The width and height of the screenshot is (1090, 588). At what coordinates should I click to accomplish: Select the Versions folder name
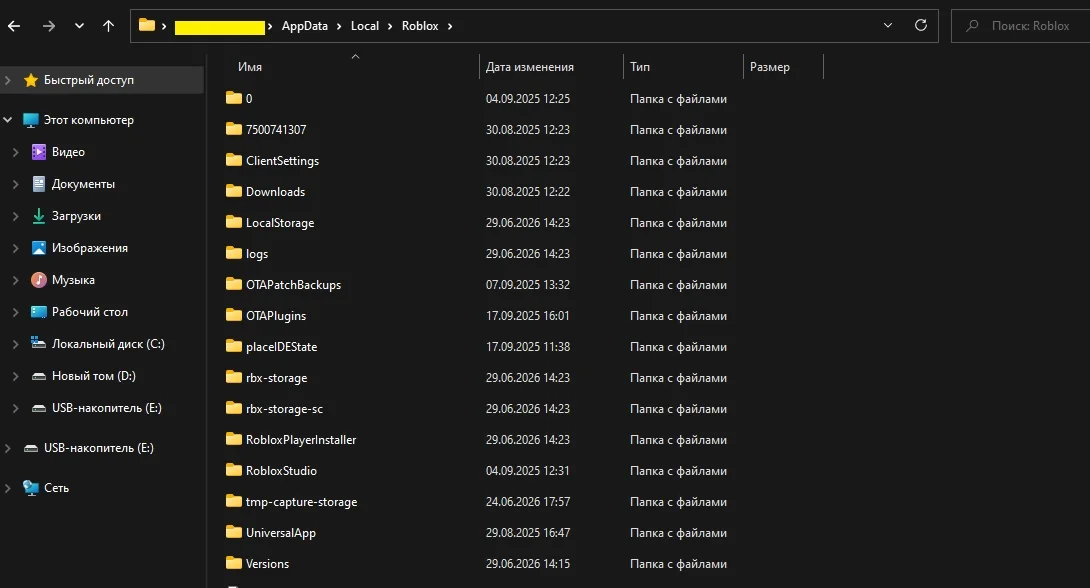pos(268,564)
